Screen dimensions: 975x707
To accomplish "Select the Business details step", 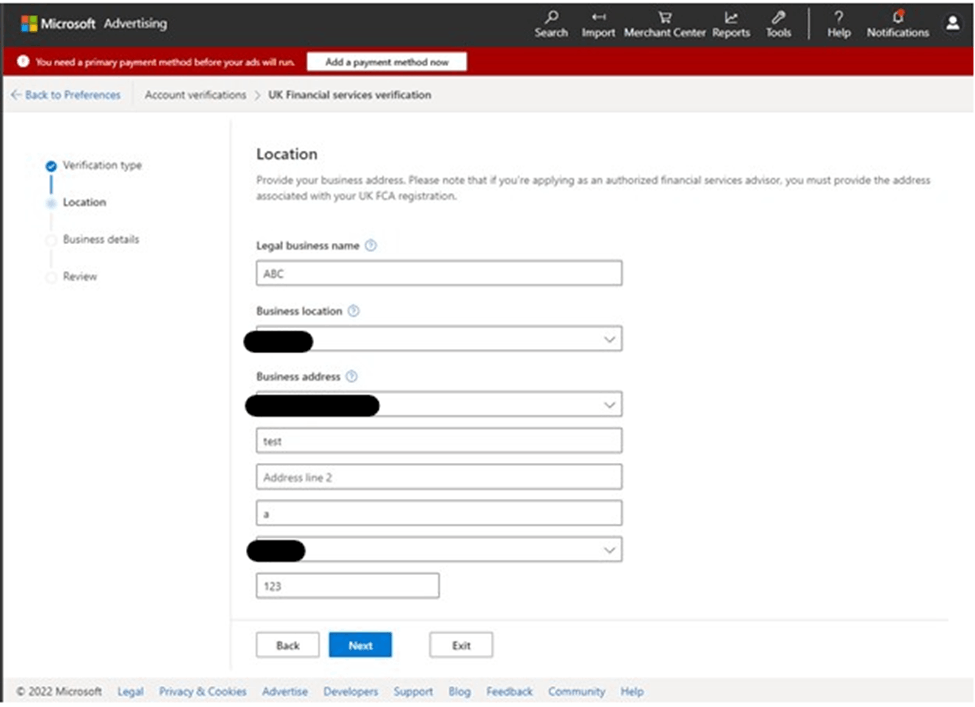I will pos(101,239).
